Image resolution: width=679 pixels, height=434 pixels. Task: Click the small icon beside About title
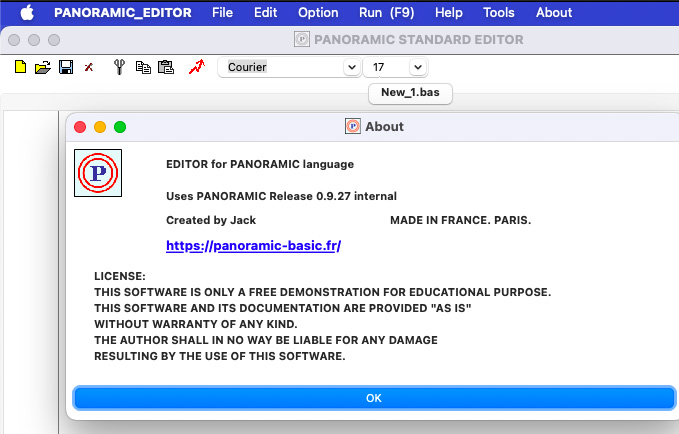tap(353, 126)
